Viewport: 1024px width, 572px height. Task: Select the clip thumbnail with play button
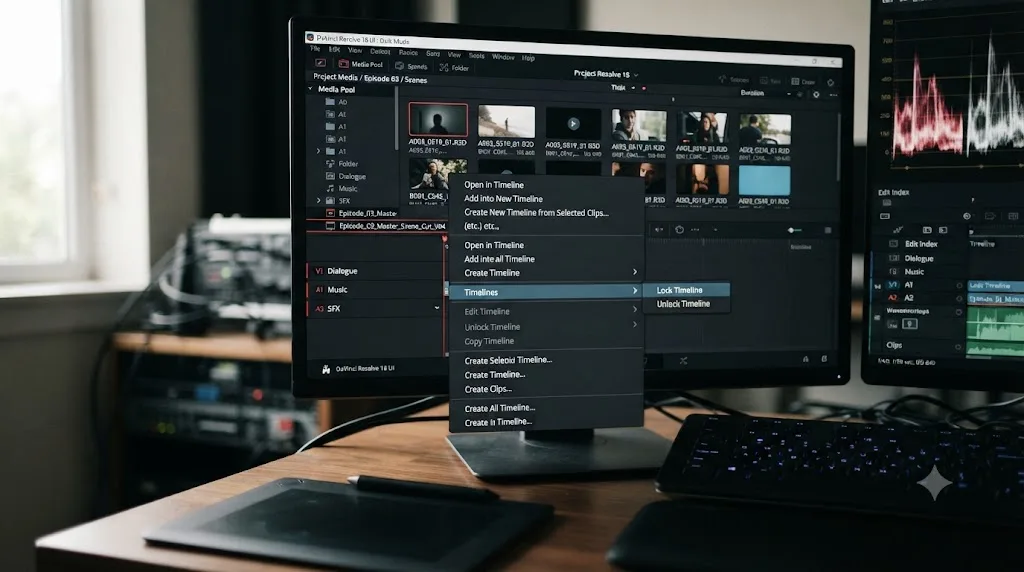[x=573, y=123]
